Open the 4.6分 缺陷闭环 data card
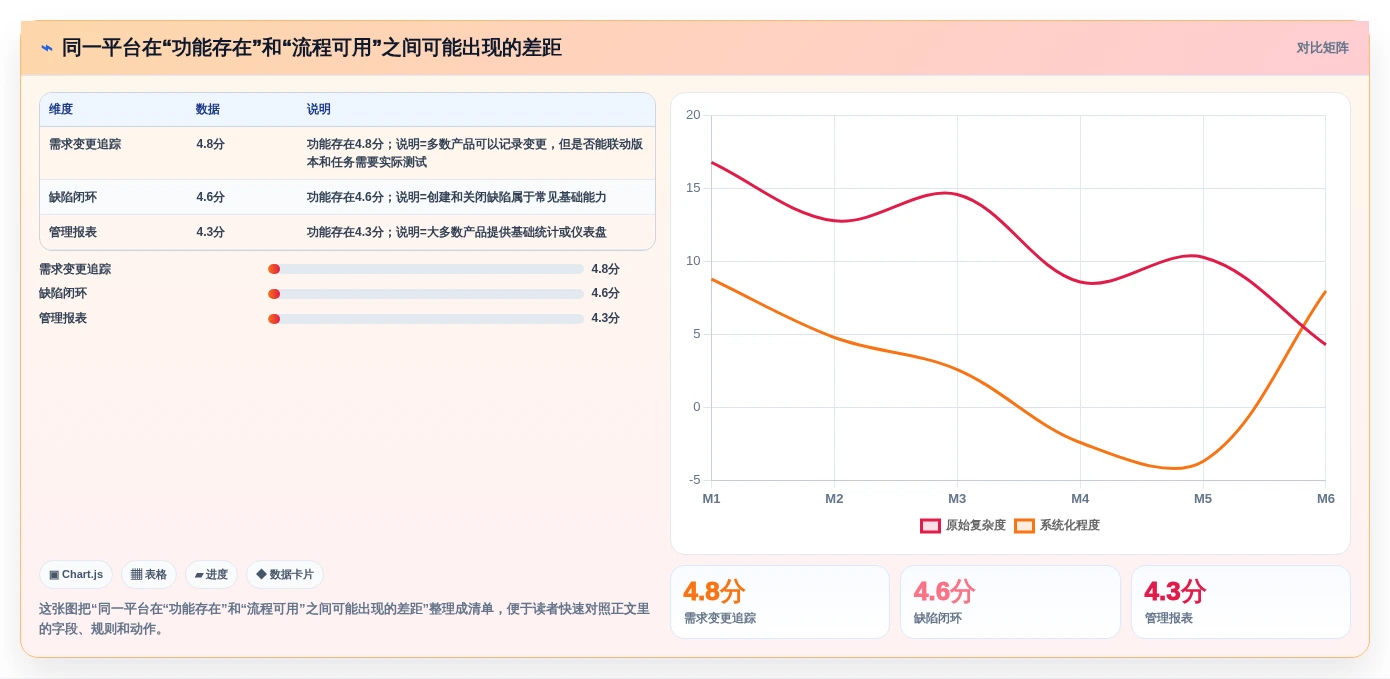1390x679 pixels. point(1010,602)
